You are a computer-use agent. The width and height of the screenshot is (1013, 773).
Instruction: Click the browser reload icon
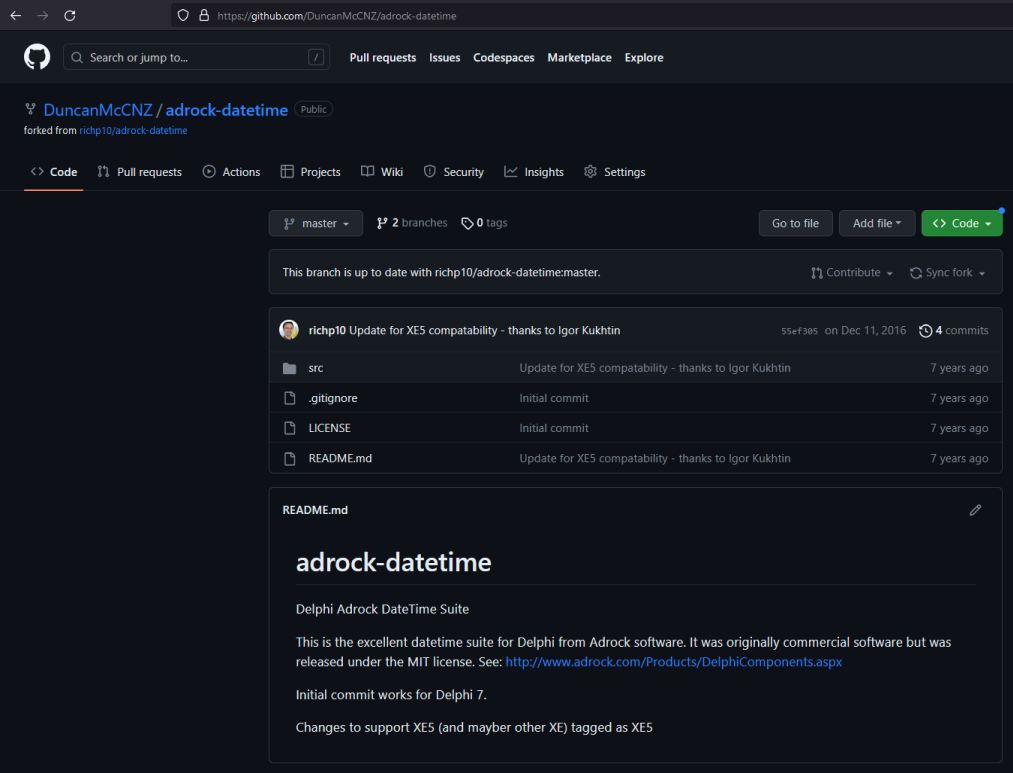[69, 15]
